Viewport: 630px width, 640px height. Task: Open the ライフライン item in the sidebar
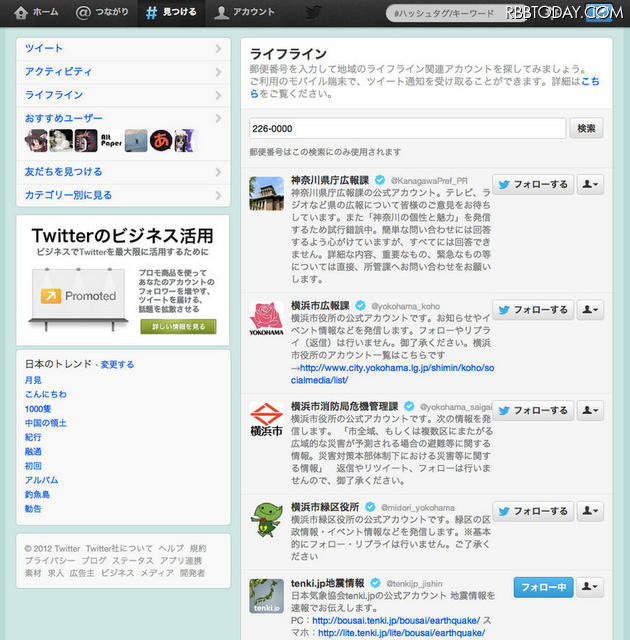(x=123, y=96)
